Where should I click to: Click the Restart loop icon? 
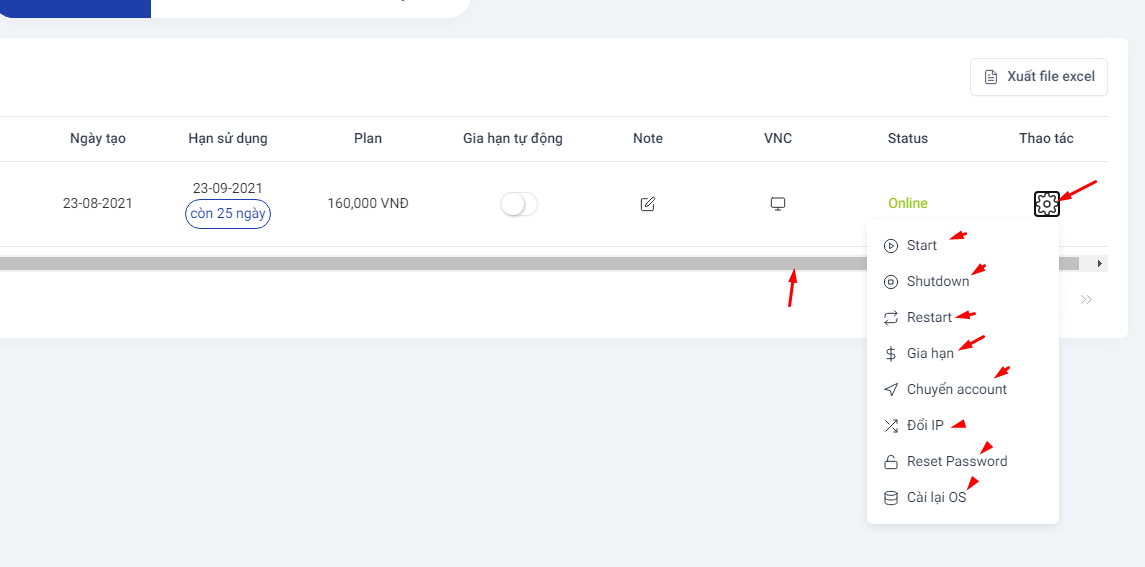click(890, 317)
